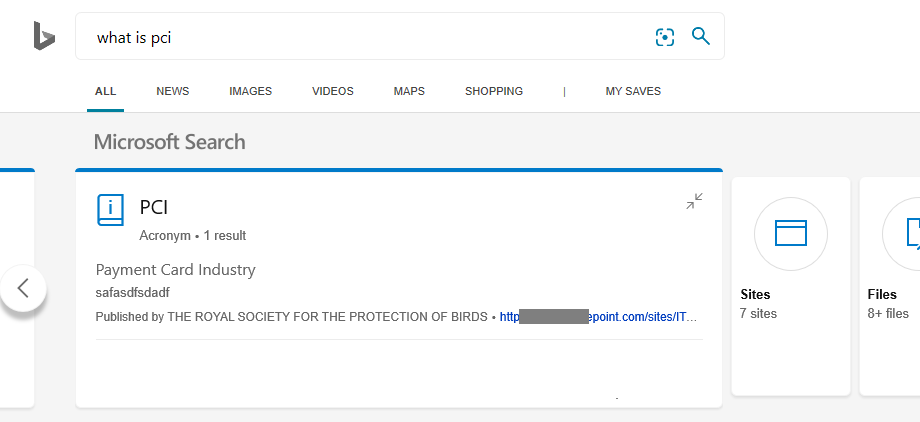Switch to the NEWS tab
Viewport: 920px width, 422px height.
[172, 91]
